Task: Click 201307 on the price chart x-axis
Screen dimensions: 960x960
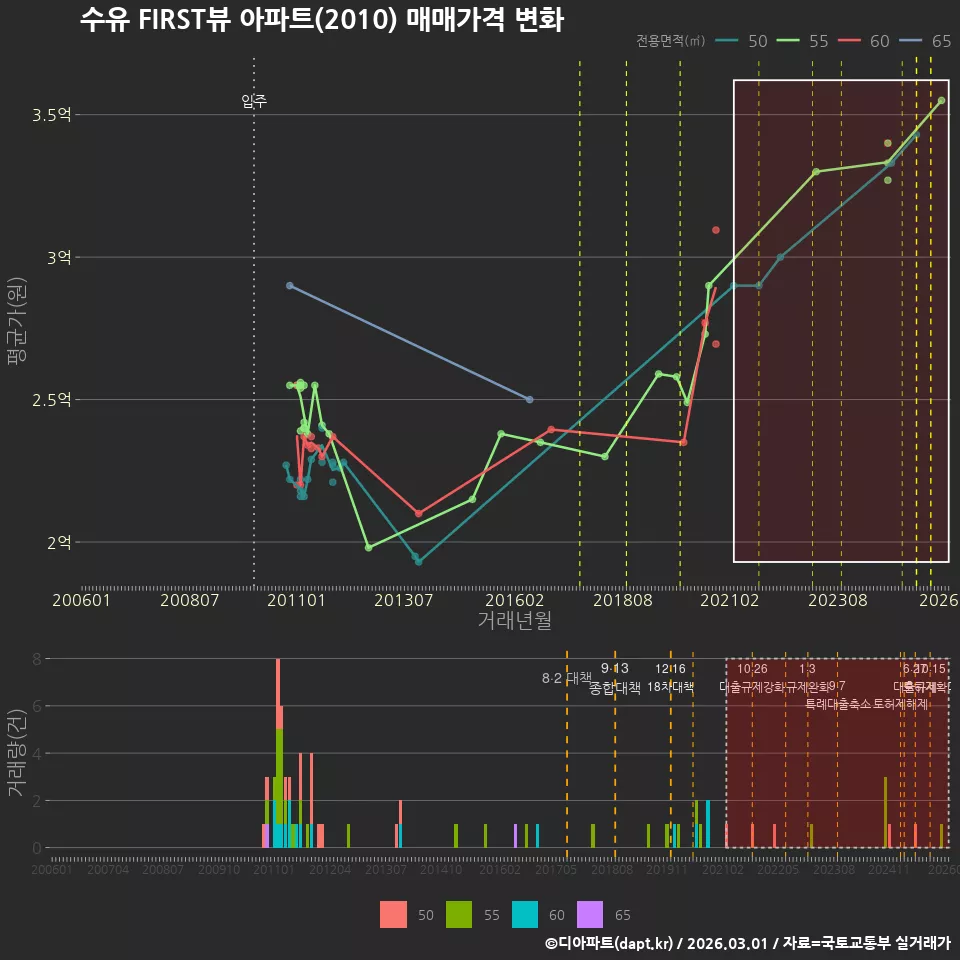Action: pyautogui.click(x=403, y=600)
